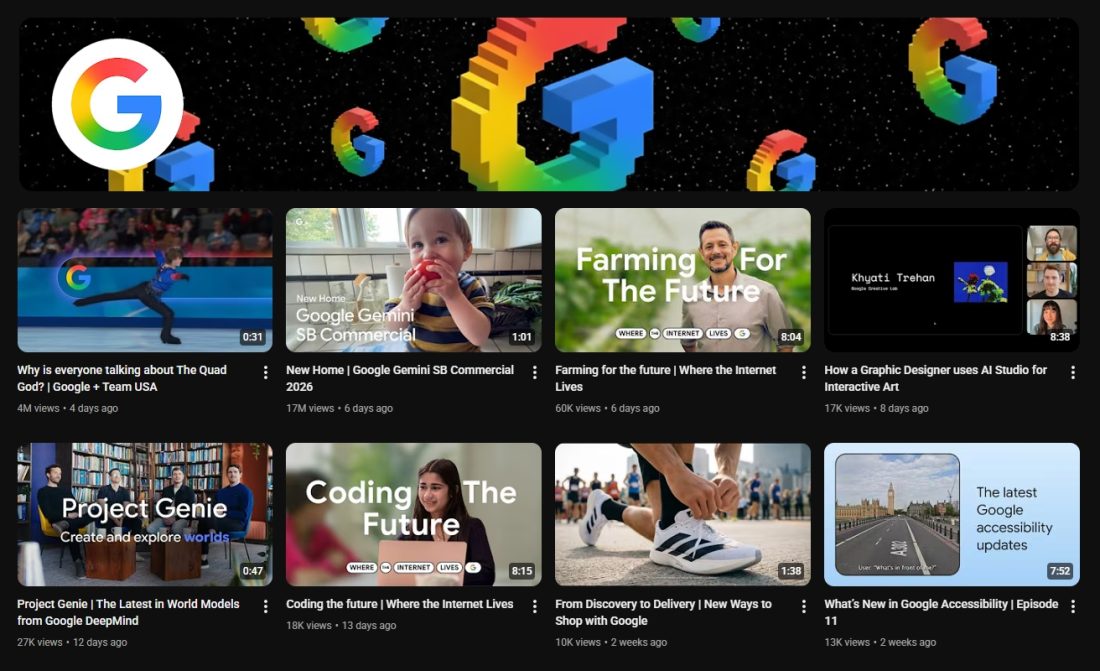
Task: Click the Coding The Future thumbnail
Action: click(x=413, y=514)
